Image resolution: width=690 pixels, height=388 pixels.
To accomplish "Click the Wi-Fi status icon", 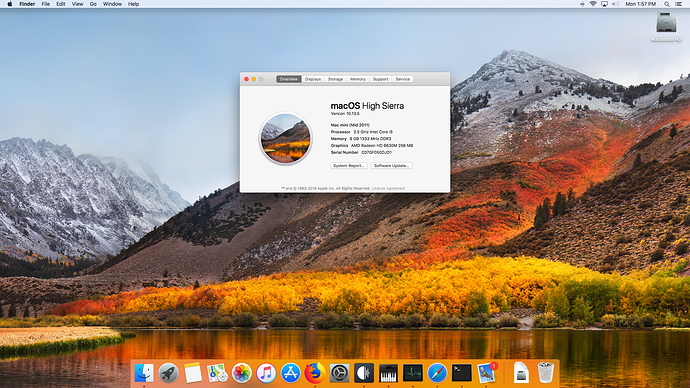I will click(593, 4).
